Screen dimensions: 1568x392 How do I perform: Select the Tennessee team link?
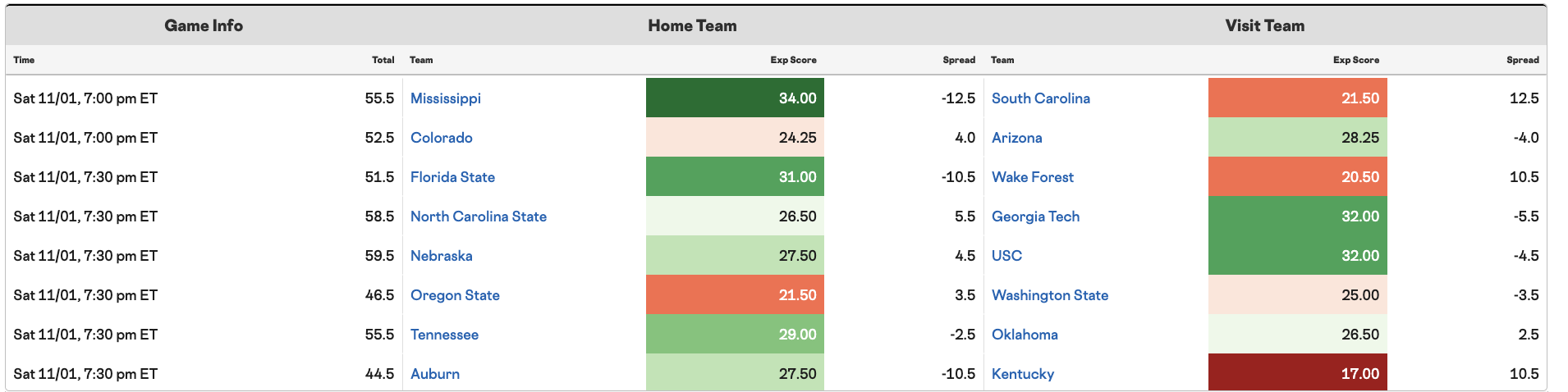[445, 335]
